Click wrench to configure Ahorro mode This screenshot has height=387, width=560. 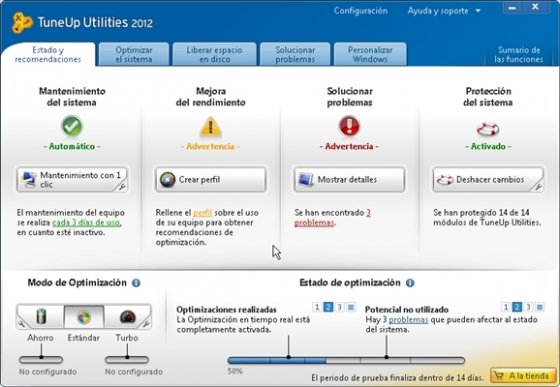click(x=21, y=323)
